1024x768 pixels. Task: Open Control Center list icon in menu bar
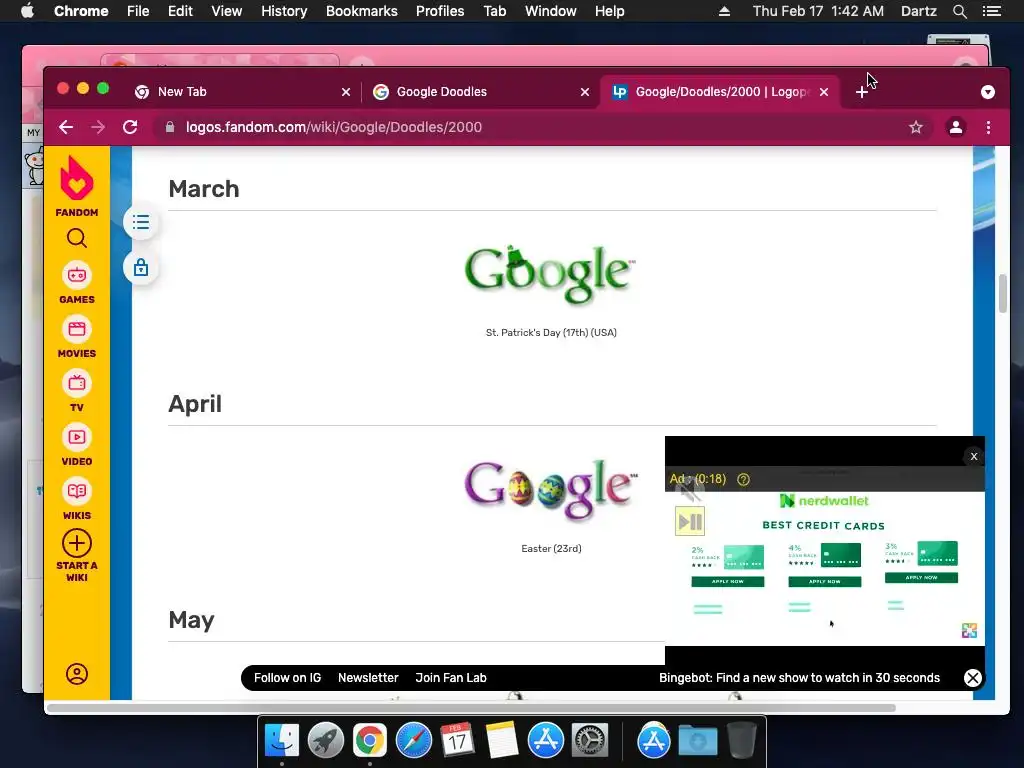click(x=991, y=11)
